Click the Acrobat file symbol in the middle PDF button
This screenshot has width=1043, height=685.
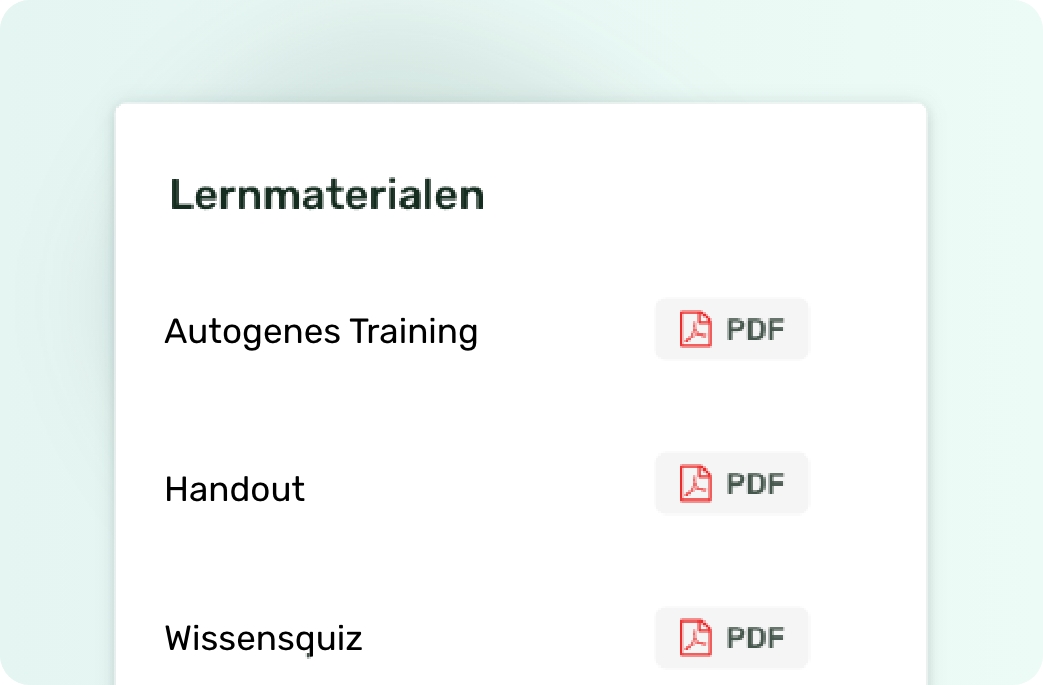[695, 484]
